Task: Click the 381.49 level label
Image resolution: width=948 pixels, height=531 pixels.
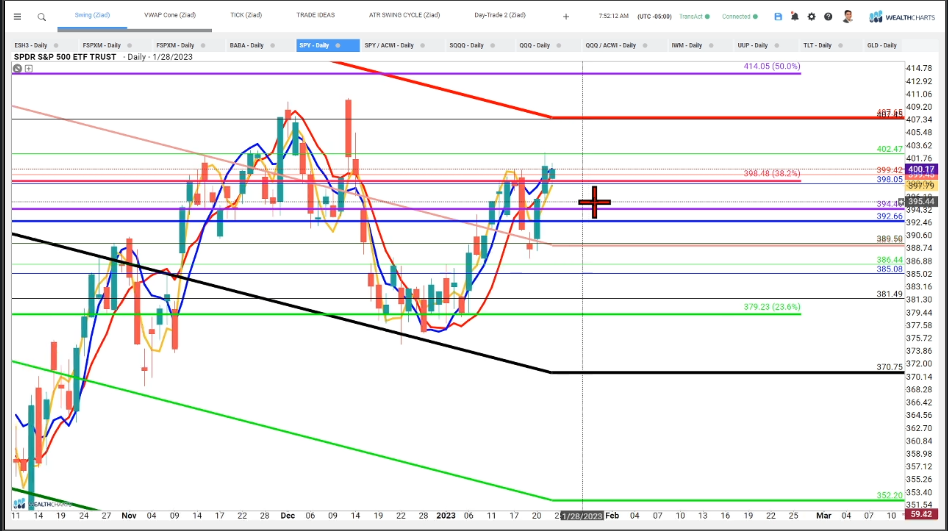Action: [x=889, y=294]
